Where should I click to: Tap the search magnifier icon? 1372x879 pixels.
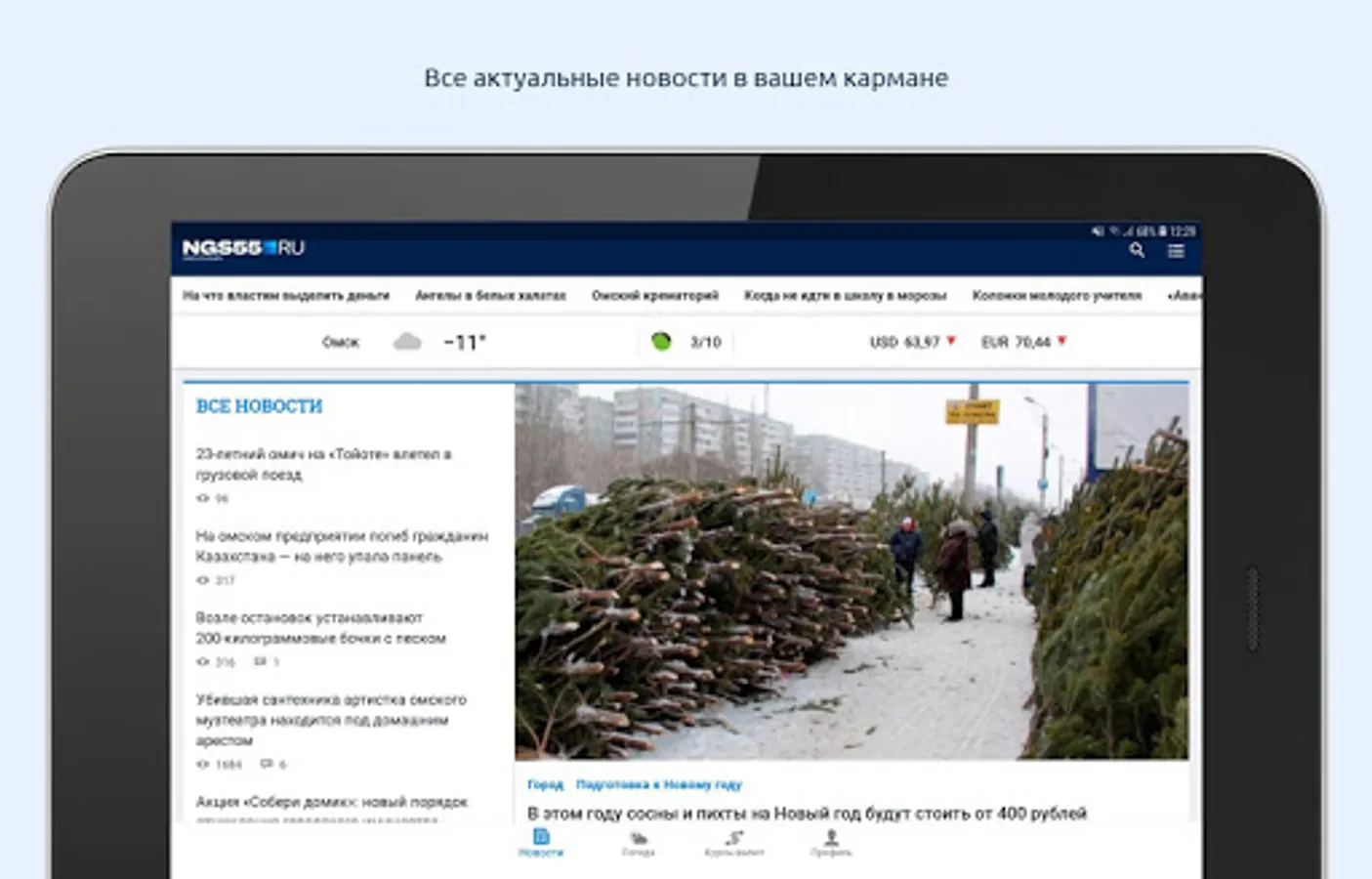(1137, 250)
